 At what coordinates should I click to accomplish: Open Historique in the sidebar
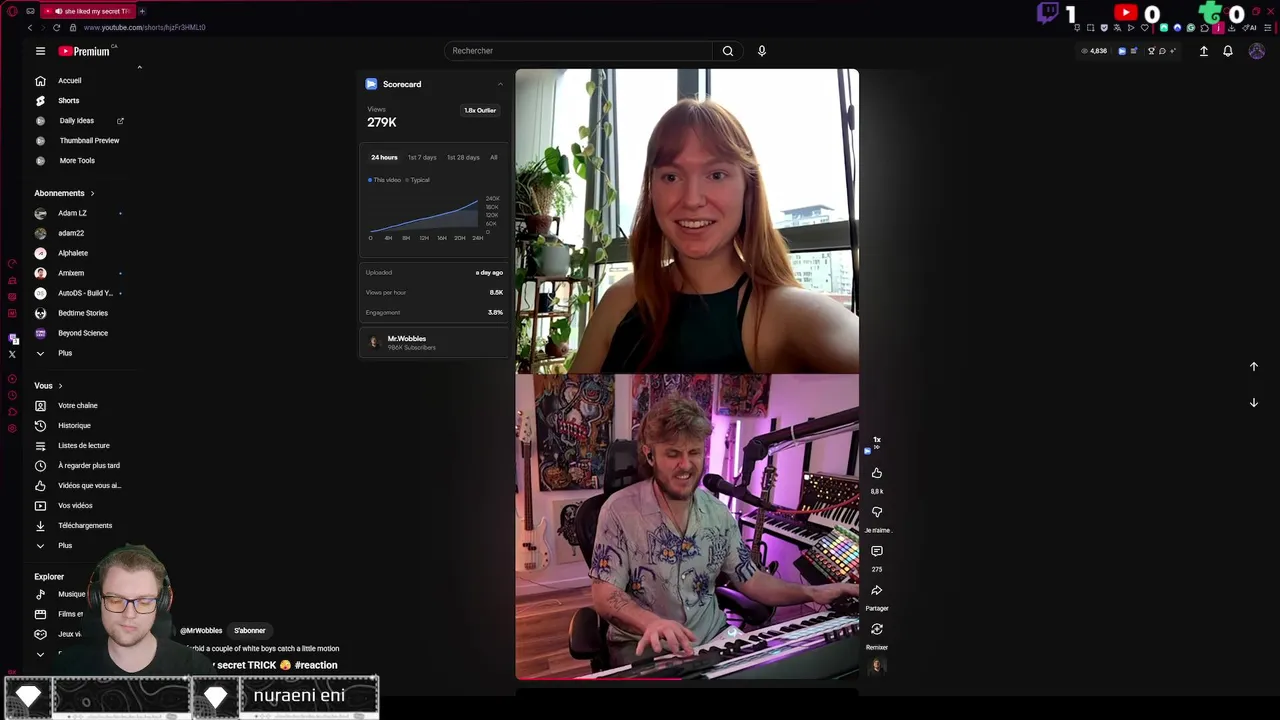pos(76,425)
